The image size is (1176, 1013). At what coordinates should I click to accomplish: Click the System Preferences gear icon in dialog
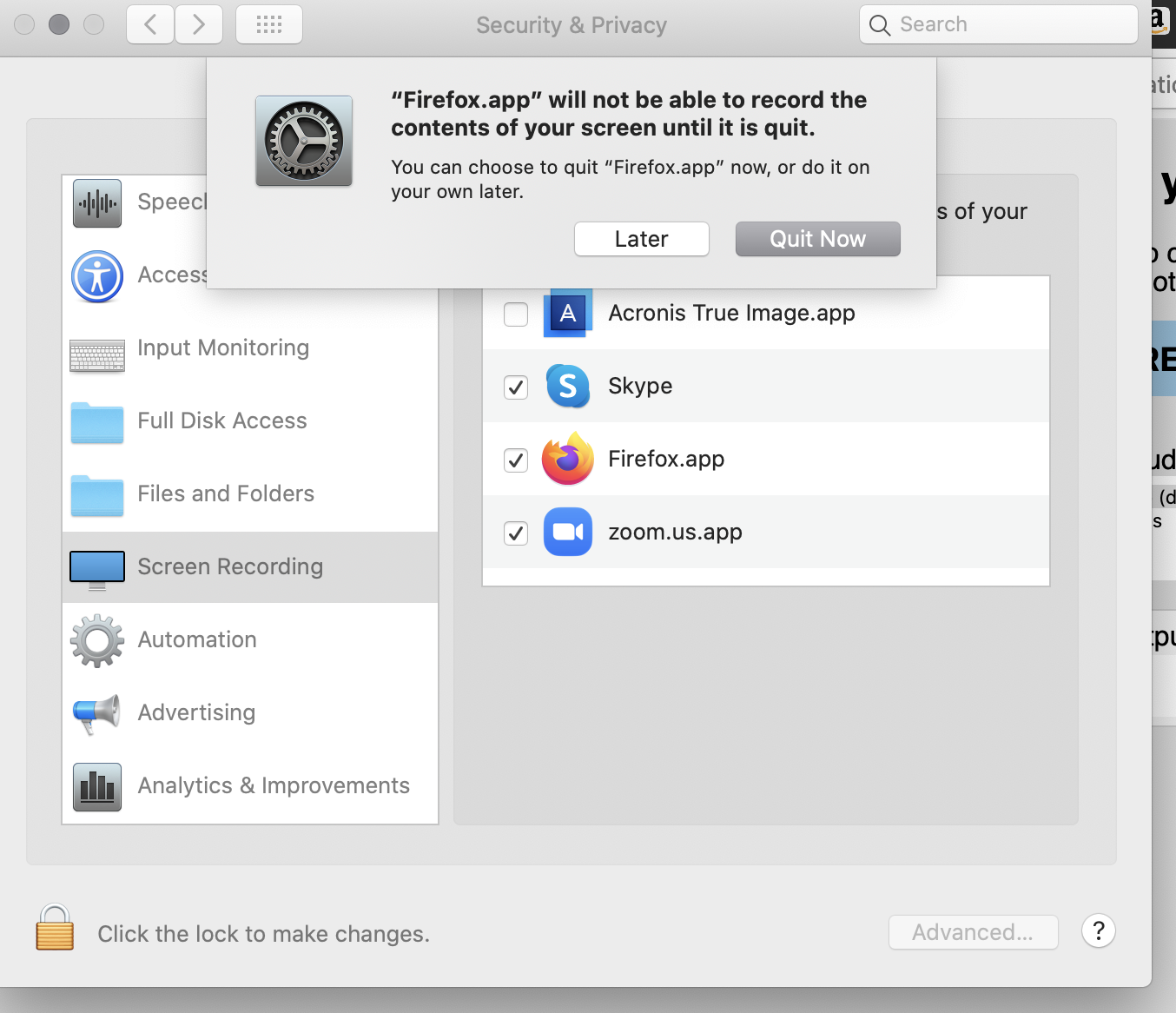(304, 141)
